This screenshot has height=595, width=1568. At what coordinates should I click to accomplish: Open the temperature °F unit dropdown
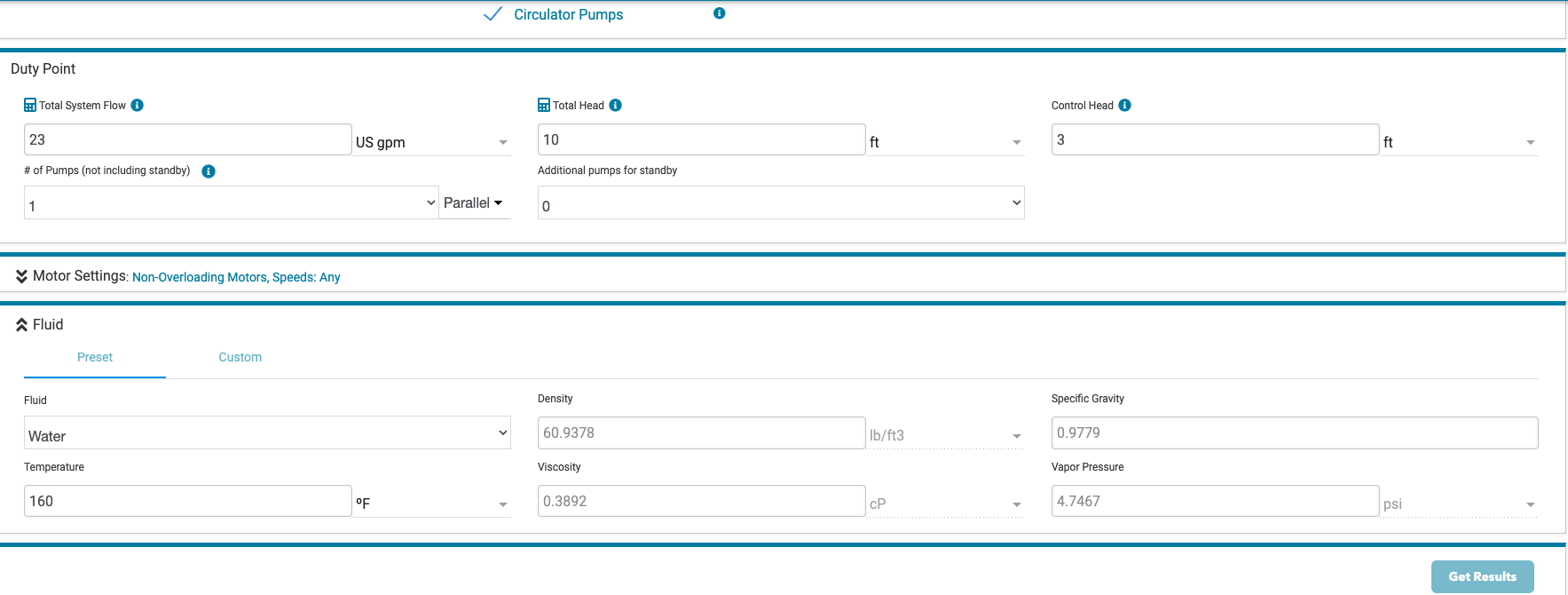point(432,503)
